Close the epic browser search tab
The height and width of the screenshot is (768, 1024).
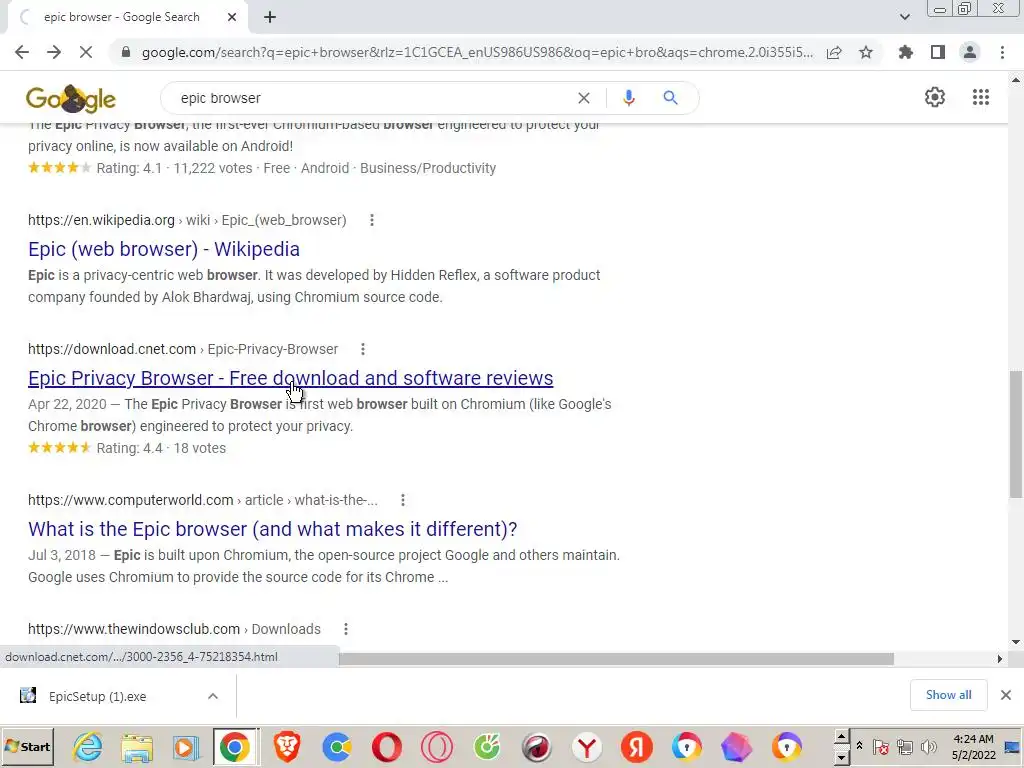coord(232,18)
